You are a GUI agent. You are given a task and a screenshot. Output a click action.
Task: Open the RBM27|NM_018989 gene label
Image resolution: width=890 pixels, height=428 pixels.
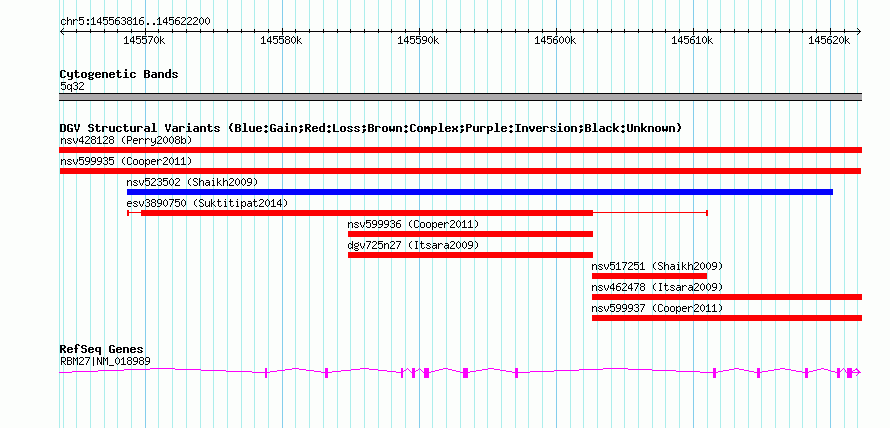pyautogui.click(x=105, y=361)
